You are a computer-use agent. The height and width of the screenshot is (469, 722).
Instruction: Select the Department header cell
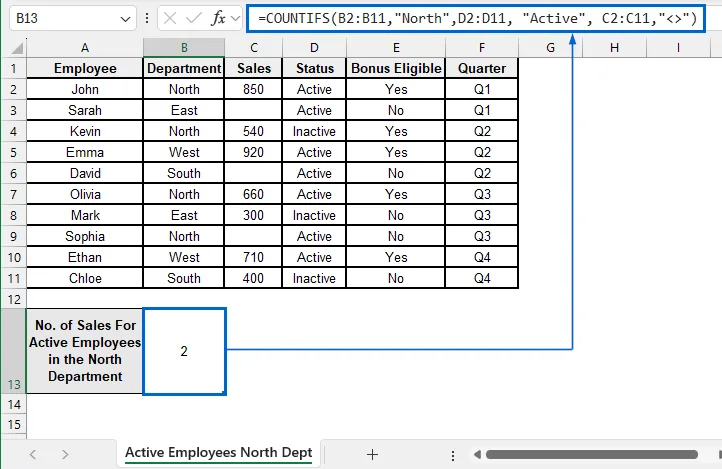[184, 68]
